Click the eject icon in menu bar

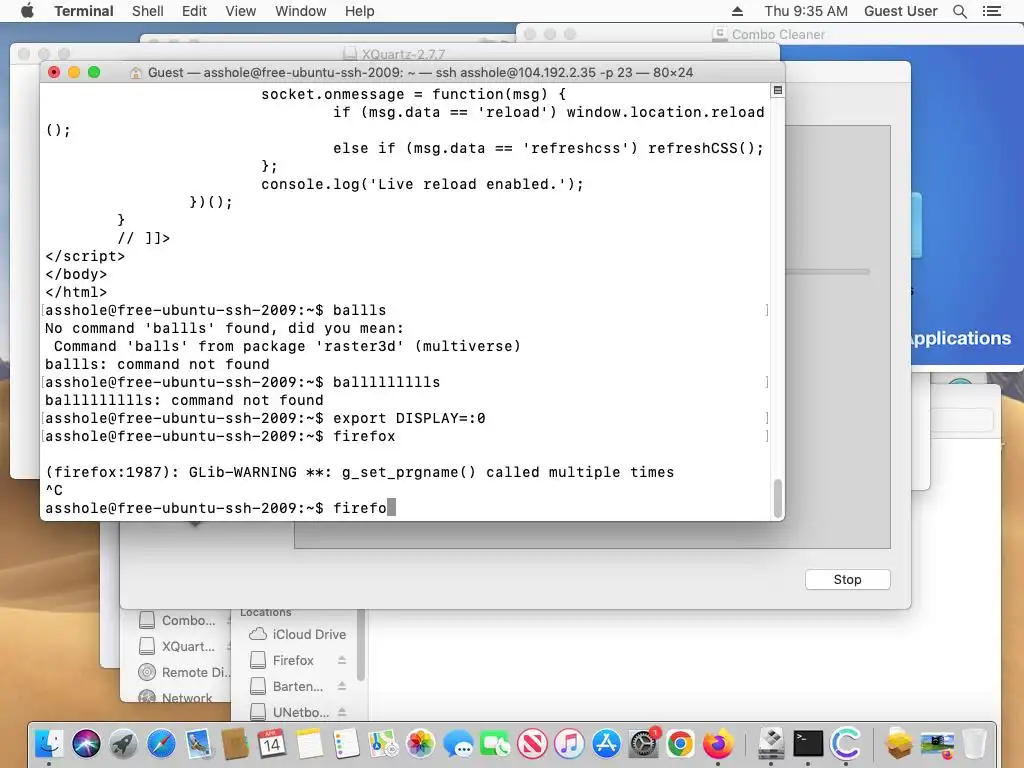coord(737,11)
